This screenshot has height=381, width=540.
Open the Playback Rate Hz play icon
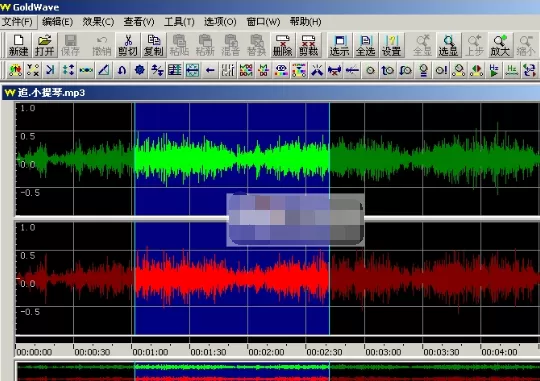pyautogui.click(x=494, y=70)
